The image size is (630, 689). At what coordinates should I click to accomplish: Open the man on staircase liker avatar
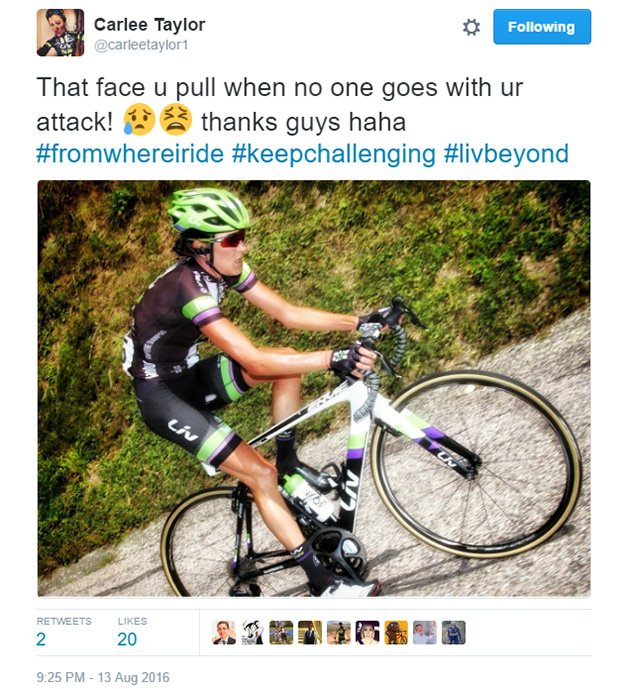click(310, 632)
